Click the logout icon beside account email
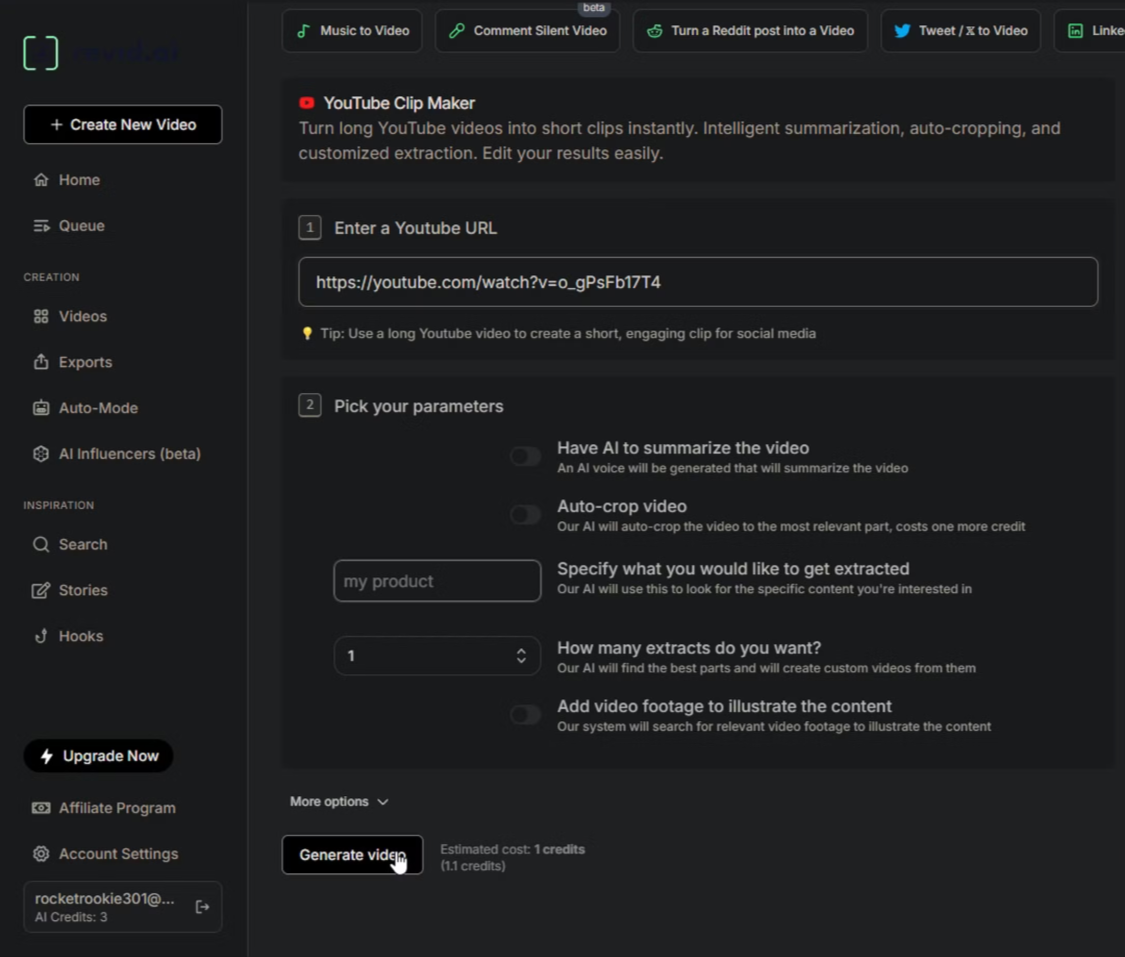Image resolution: width=1125 pixels, height=957 pixels. pyautogui.click(x=202, y=907)
